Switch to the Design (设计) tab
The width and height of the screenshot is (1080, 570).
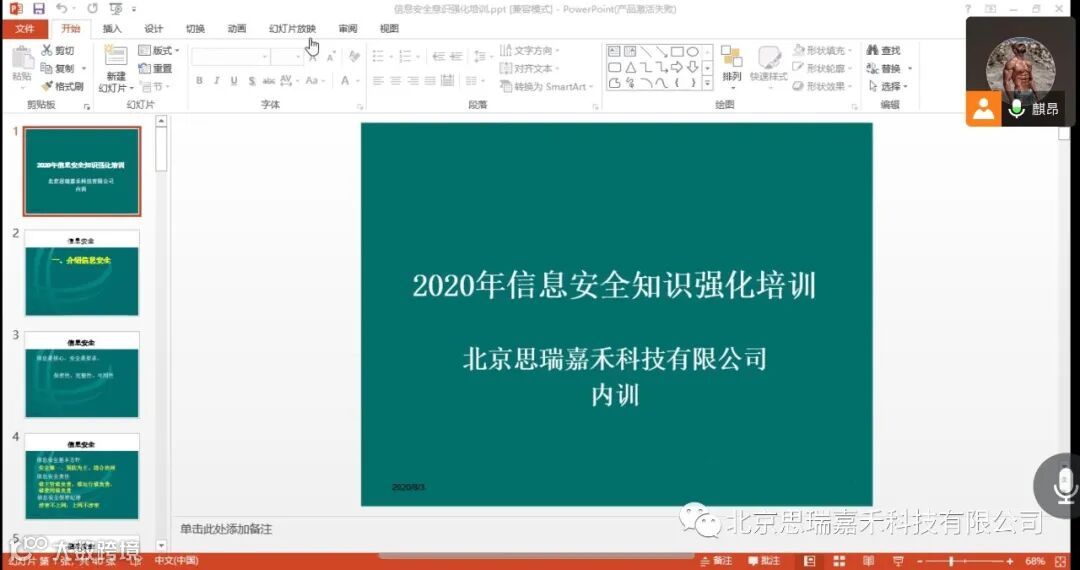[154, 29]
